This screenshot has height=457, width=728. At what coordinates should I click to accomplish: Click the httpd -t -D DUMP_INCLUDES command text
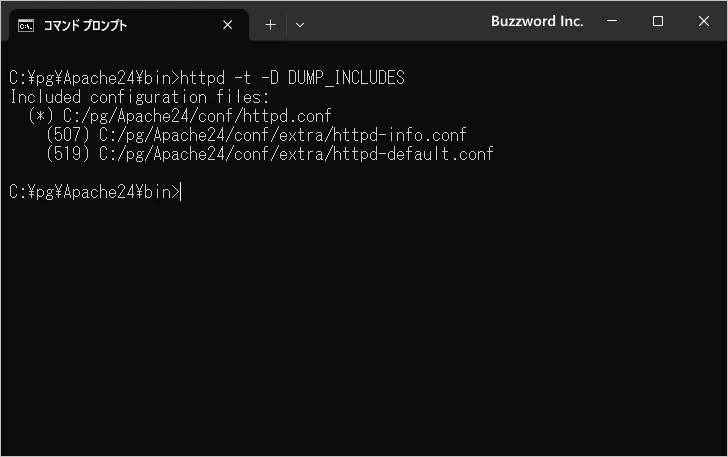[292, 78]
